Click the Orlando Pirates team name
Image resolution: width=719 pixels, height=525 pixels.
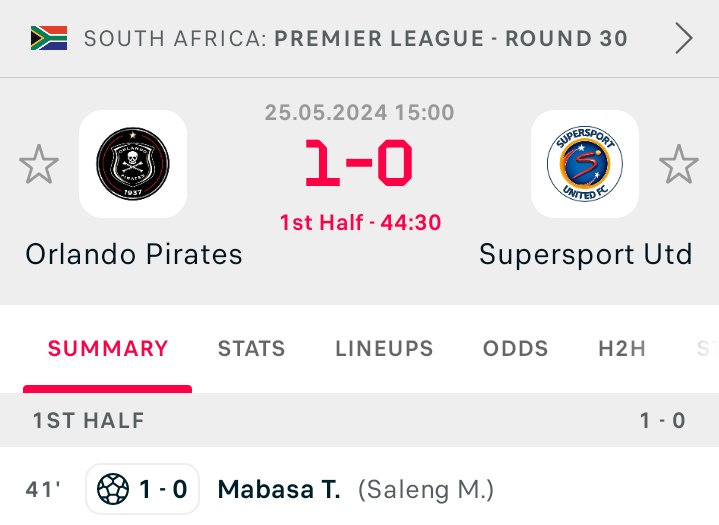134,254
